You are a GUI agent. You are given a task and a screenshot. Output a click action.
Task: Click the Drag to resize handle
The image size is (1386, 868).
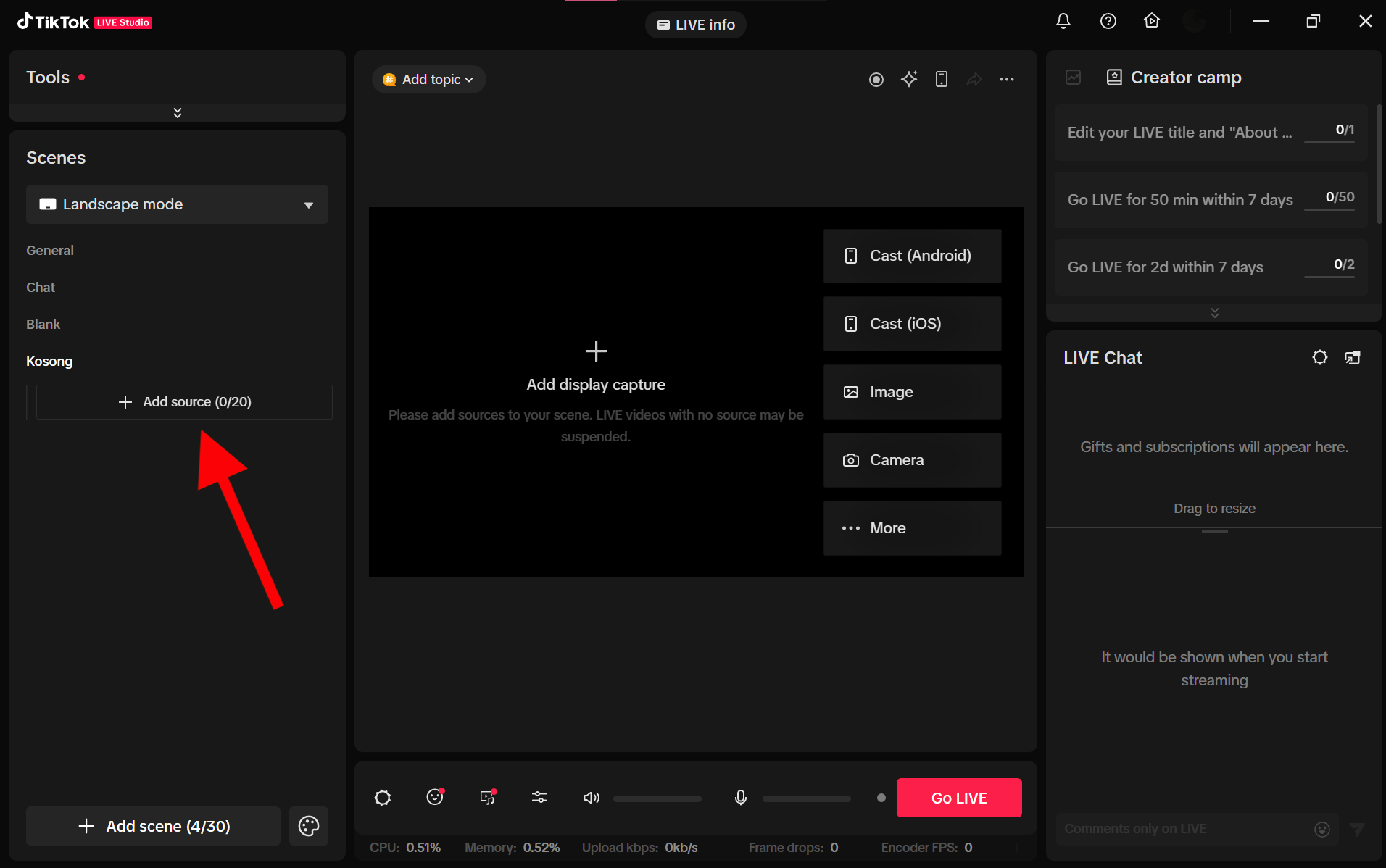pos(1215,532)
